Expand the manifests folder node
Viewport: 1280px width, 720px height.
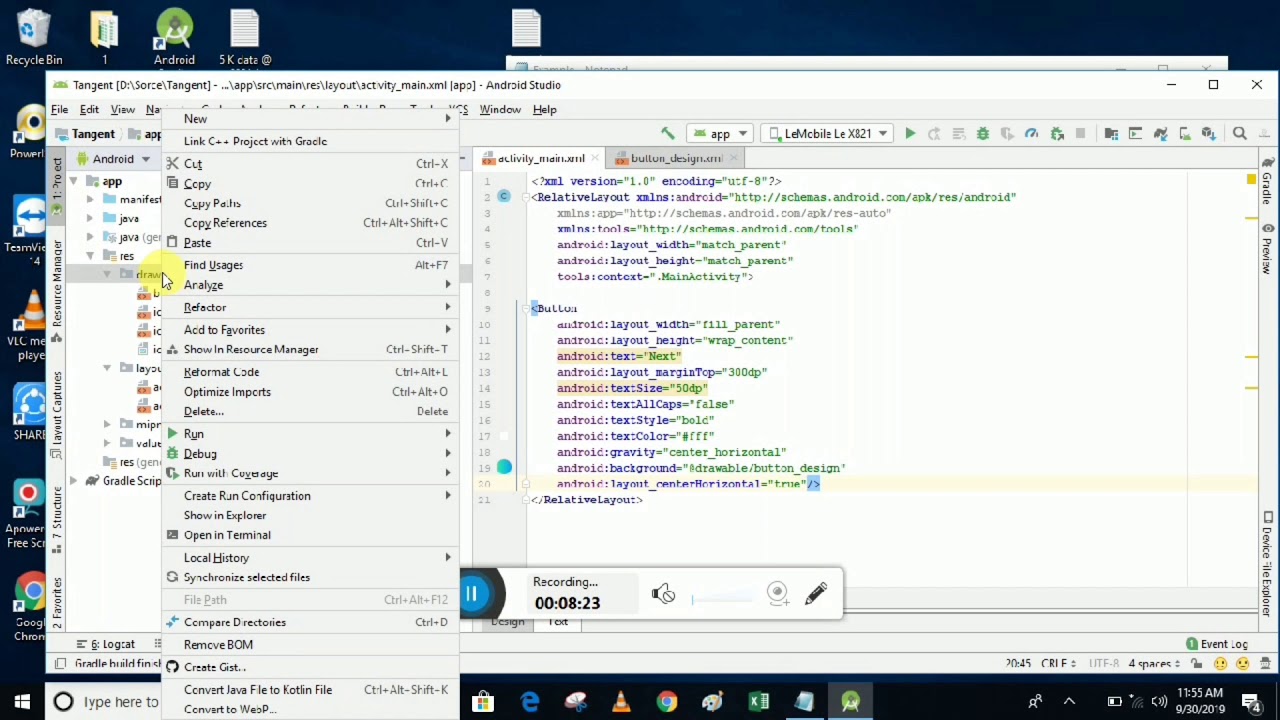90,199
